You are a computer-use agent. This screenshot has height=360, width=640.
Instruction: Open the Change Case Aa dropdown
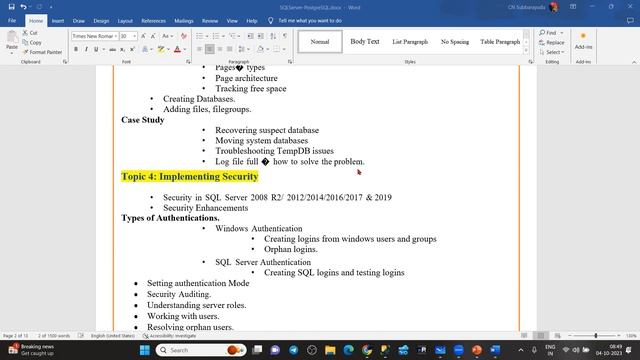click(x=167, y=36)
